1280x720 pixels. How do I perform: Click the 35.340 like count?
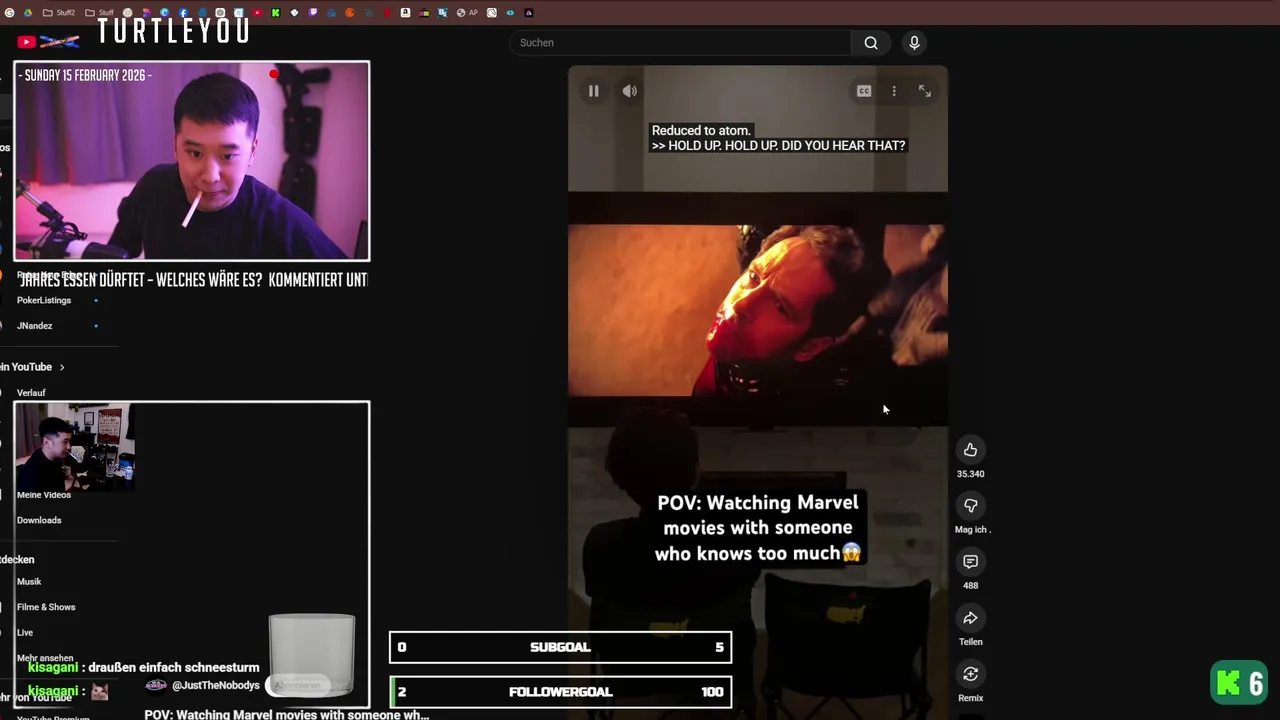(970, 474)
